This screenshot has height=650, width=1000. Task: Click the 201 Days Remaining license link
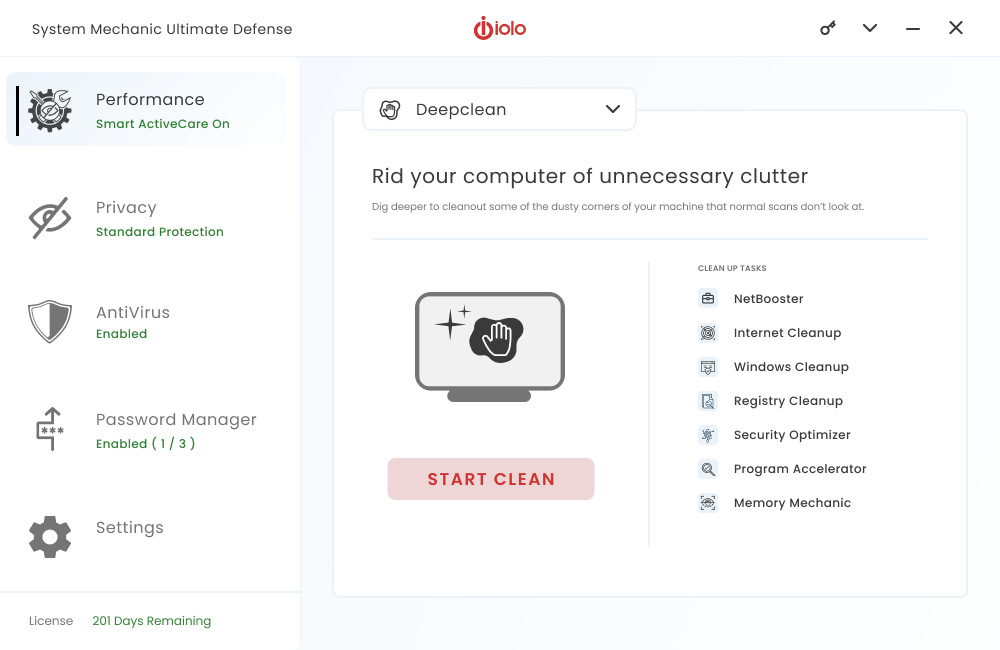click(x=151, y=621)
